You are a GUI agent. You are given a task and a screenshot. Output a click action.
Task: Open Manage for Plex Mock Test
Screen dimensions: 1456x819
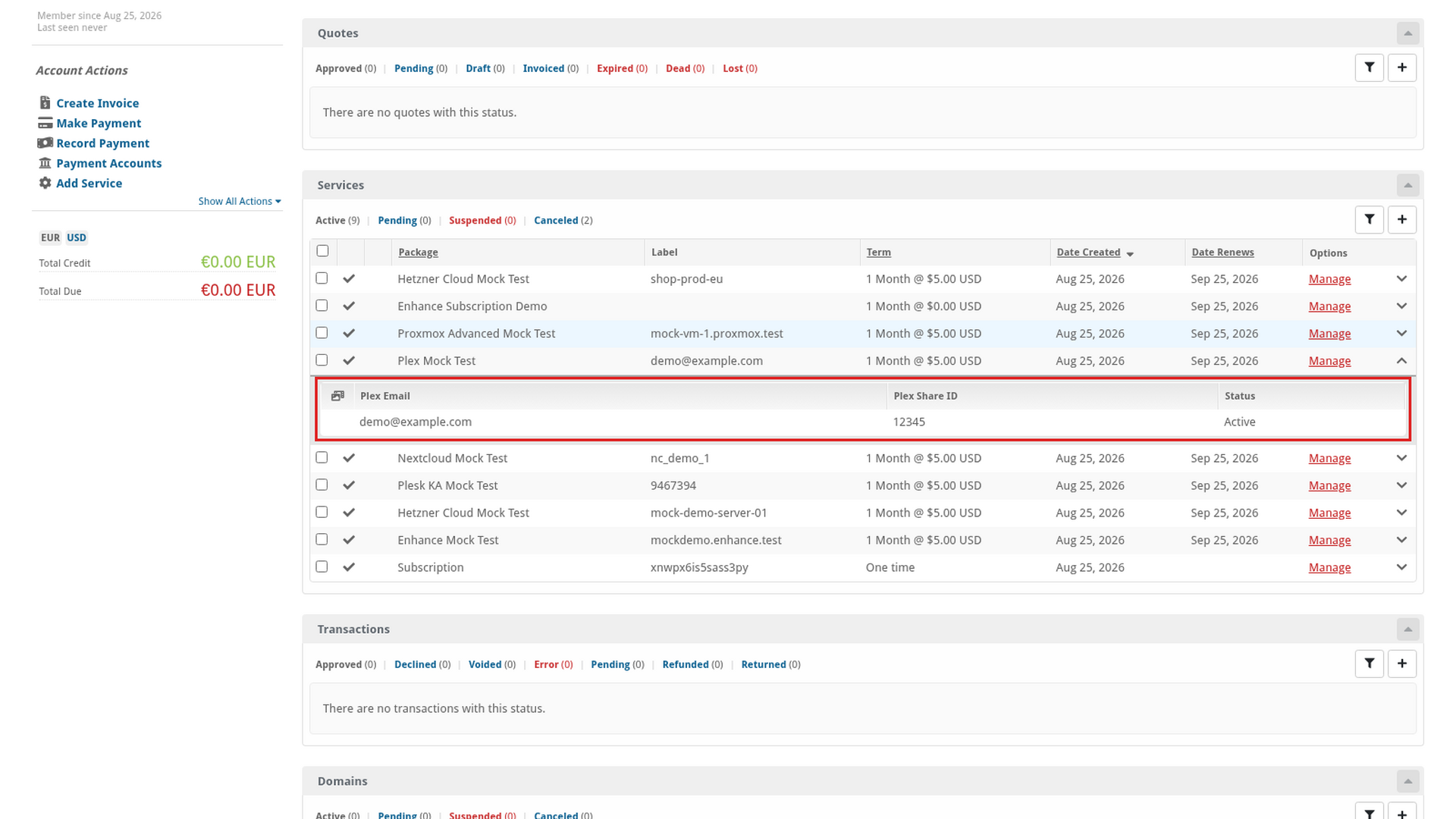coord(1329,361)
